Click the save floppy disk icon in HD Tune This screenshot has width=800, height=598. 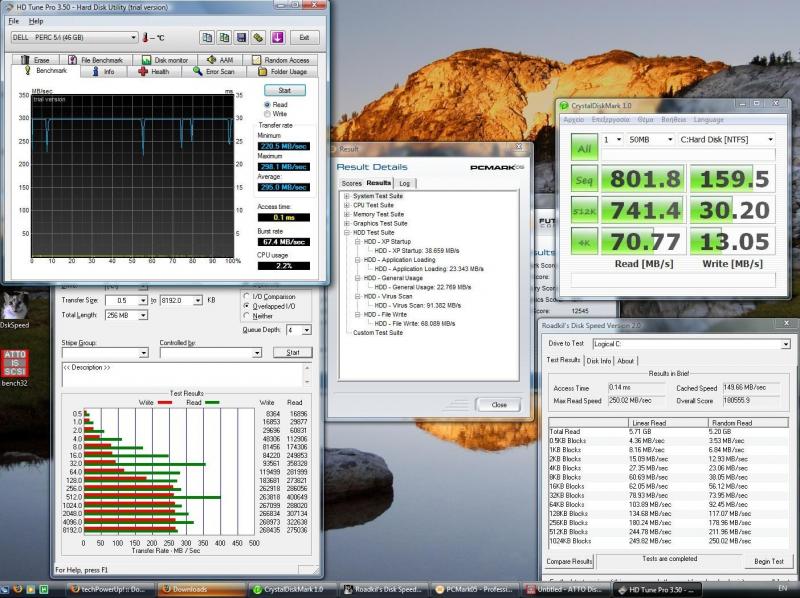point(242,37)
